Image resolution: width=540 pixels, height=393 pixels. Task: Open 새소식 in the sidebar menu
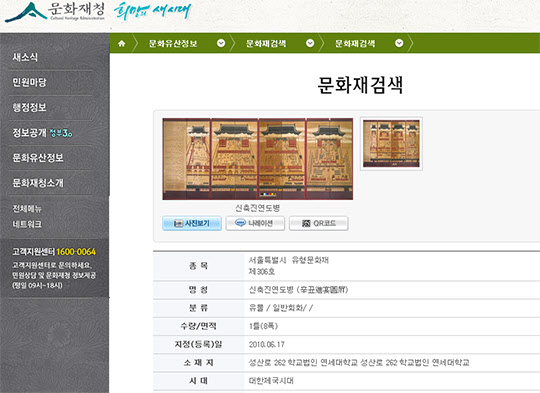(25, 57)
